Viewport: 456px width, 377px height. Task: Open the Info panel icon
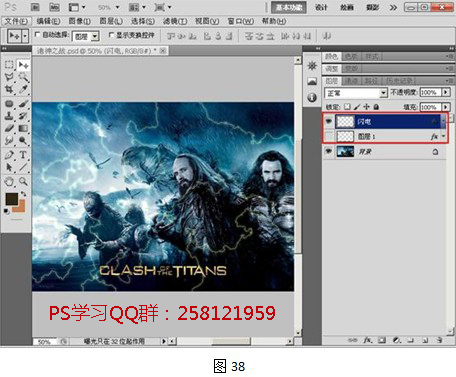click(312, 97)
